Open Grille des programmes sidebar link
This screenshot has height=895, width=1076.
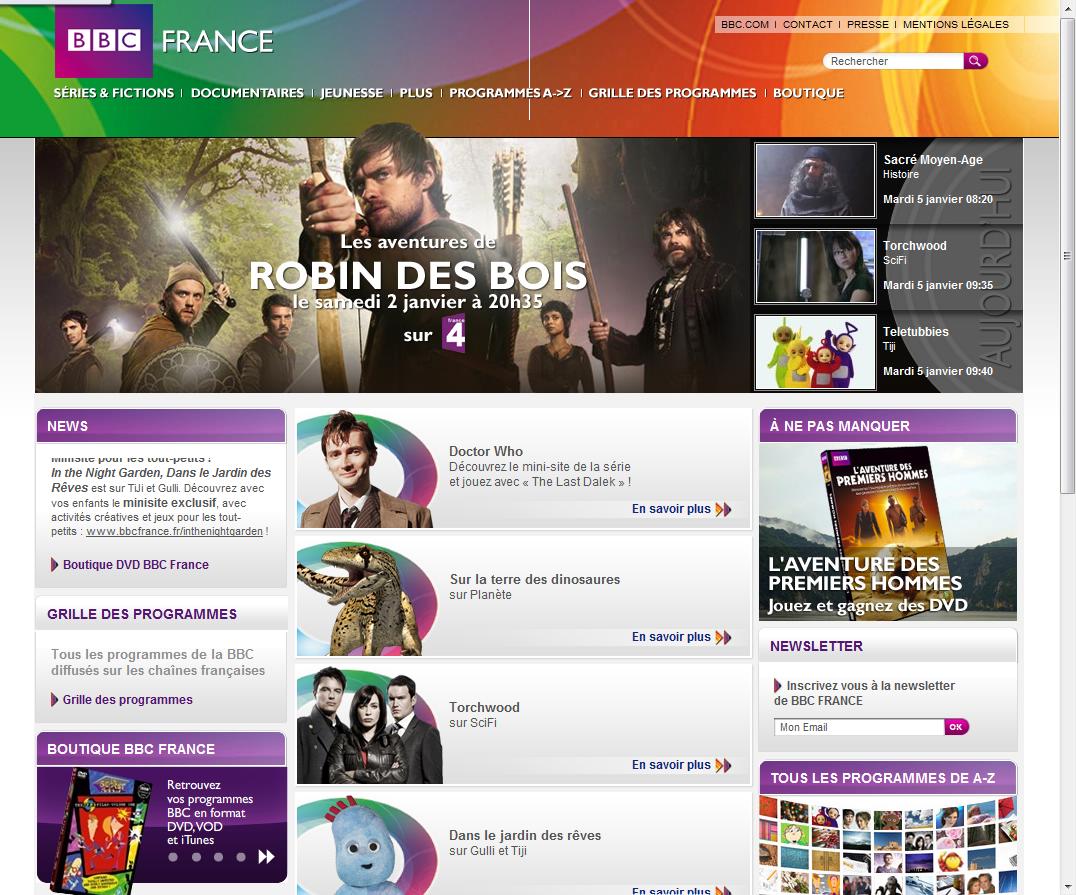[x=128, y=699]
